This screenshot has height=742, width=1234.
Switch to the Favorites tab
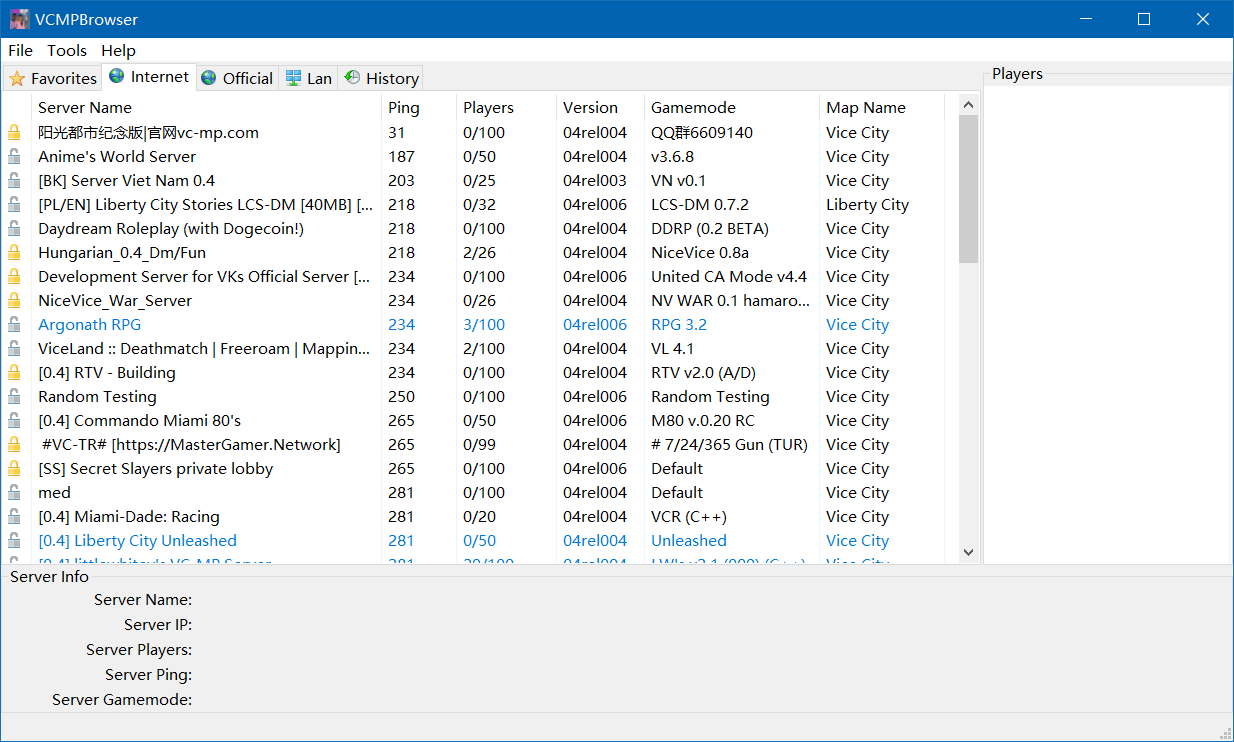point(53,78)
